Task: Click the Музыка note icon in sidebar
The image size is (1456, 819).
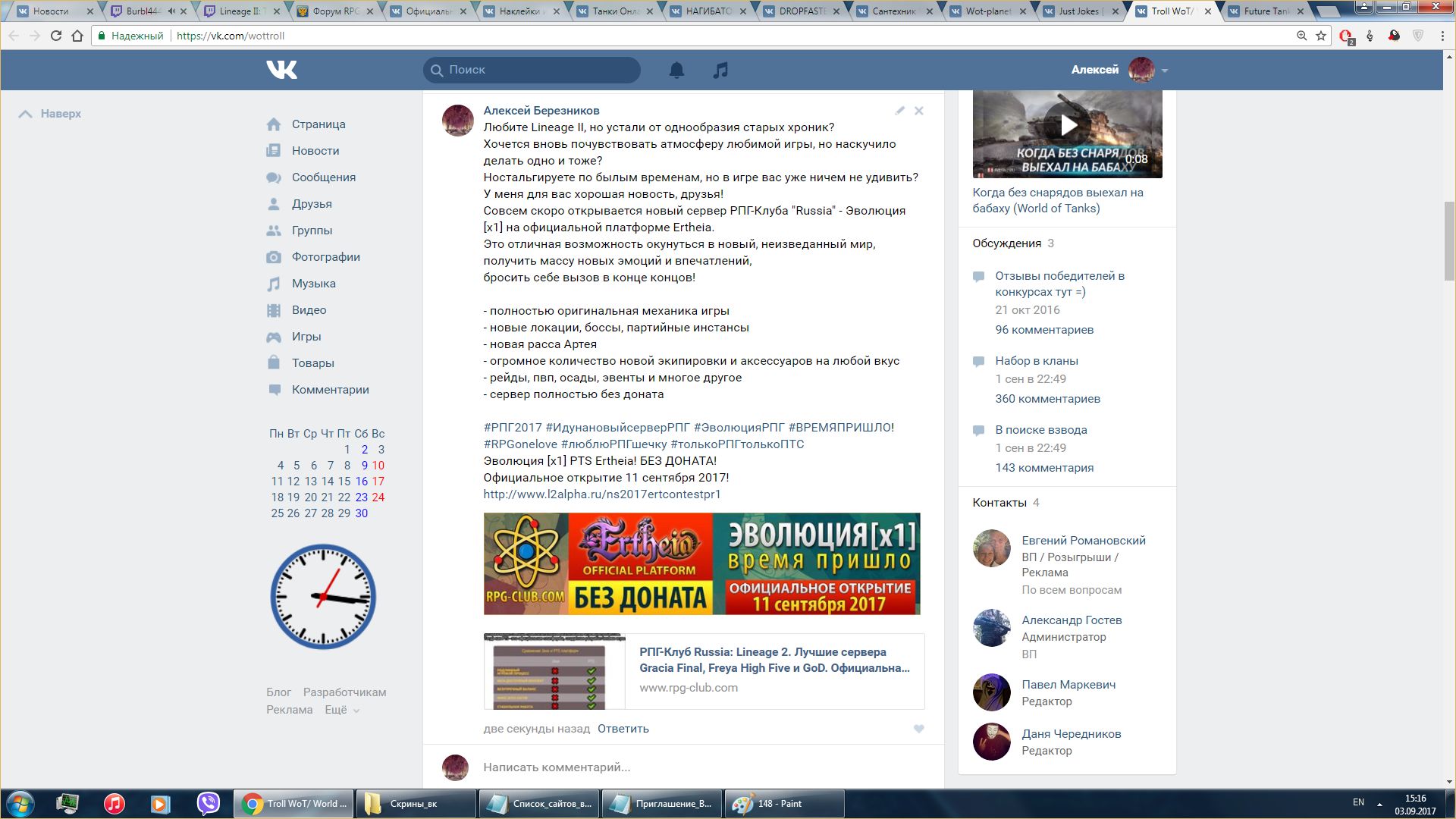Action: pyautogui.click(x=274, y=284)
